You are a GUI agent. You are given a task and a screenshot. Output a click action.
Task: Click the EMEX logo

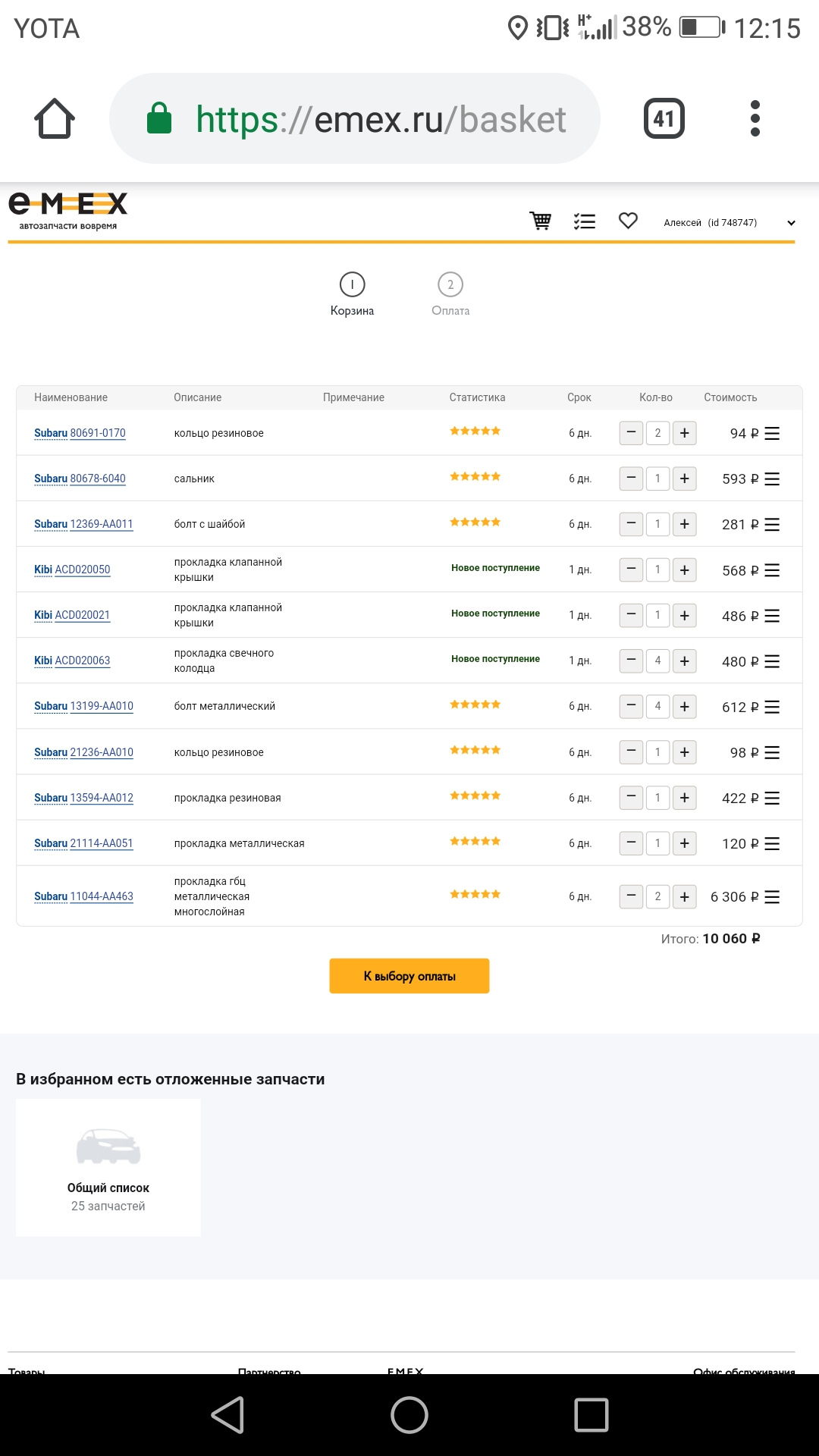point(68,211)
